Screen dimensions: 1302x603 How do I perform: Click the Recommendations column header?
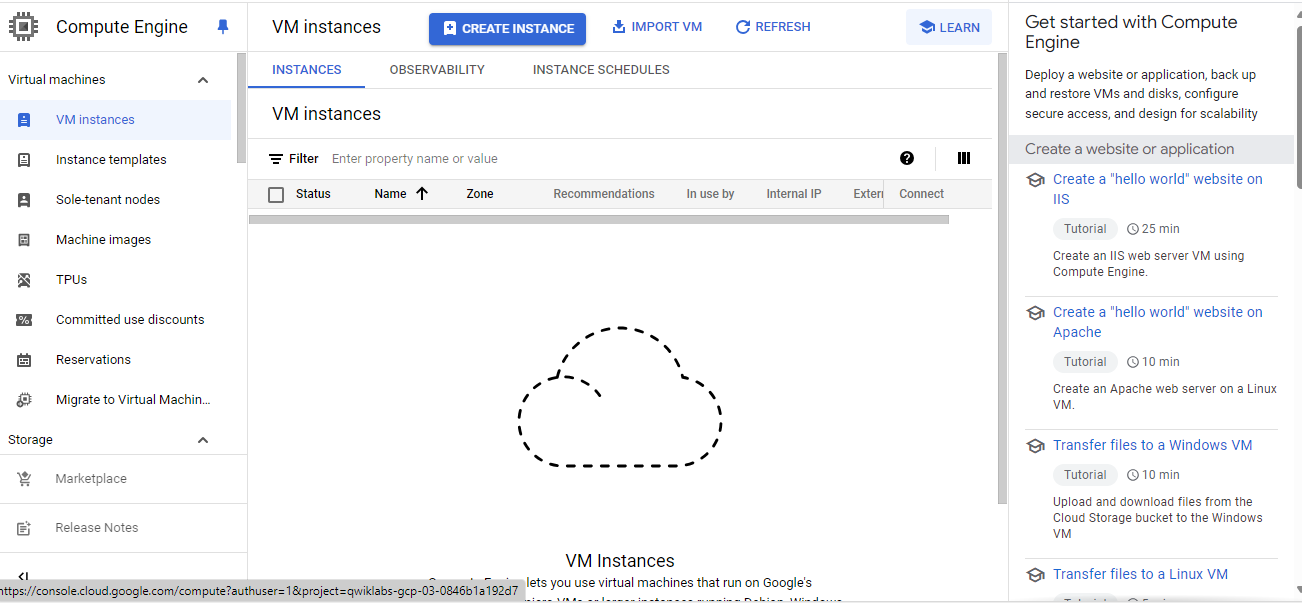coord(604,194)
